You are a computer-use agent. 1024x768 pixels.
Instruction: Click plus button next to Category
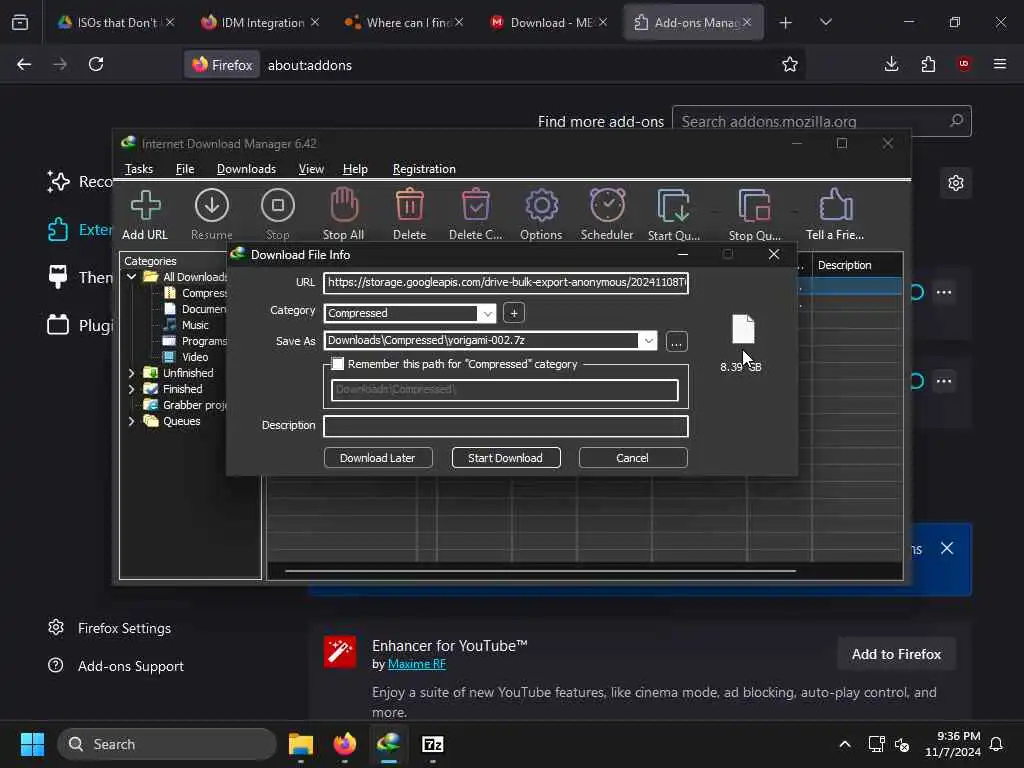click(514, 313)
